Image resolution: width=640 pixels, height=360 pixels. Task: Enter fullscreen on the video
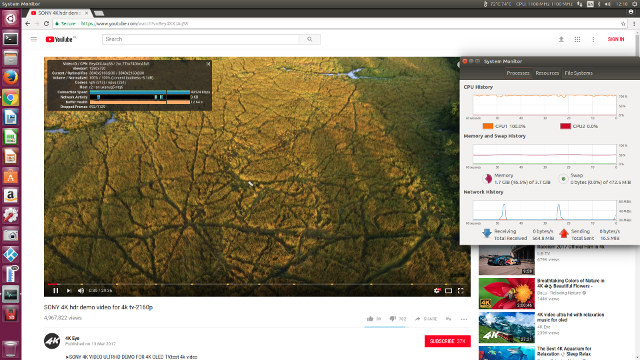point(460,291)
